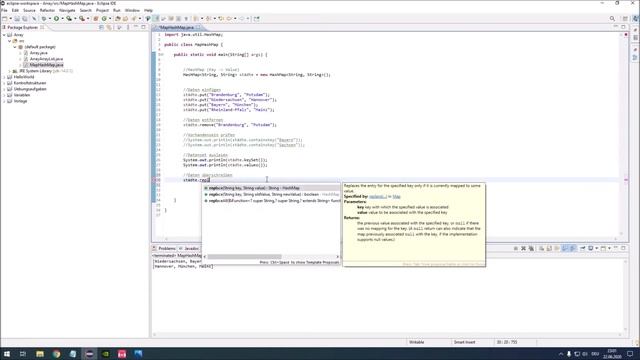Open the Navigate menu
Viewport: 640px width, 360px height.
(x=67, y=10)
